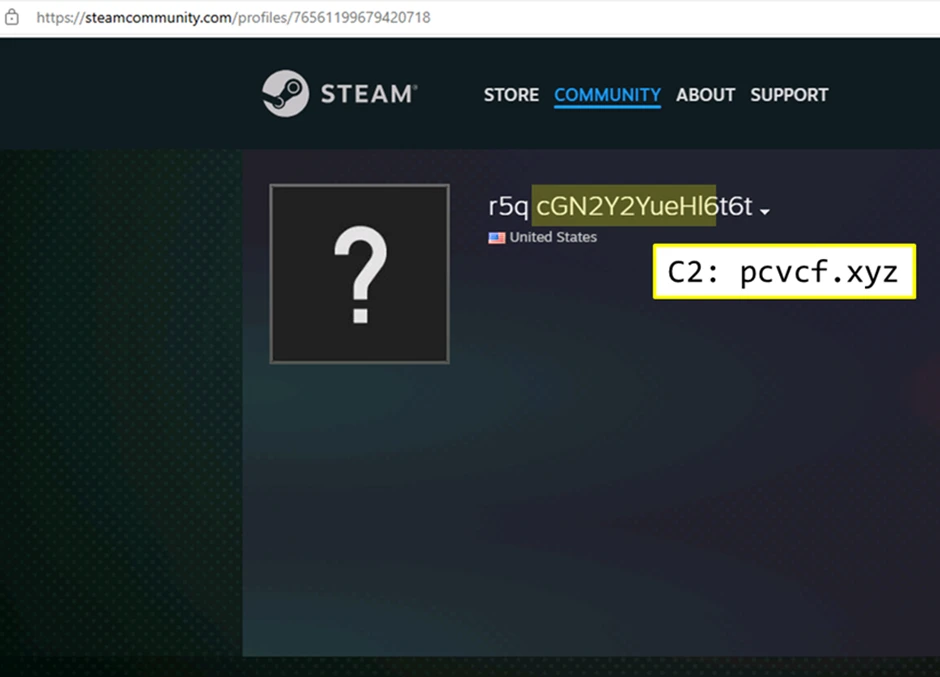Click the Steam spoke logo icon
Image resolution: width=940 pixels, height=677 pixels.
pos(286,94)
